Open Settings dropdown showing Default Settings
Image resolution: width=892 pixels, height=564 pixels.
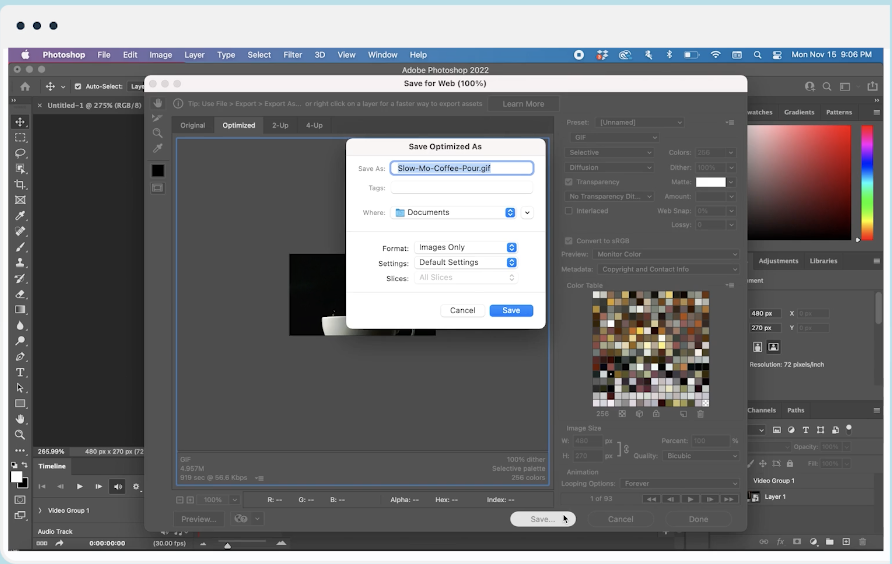466,262
